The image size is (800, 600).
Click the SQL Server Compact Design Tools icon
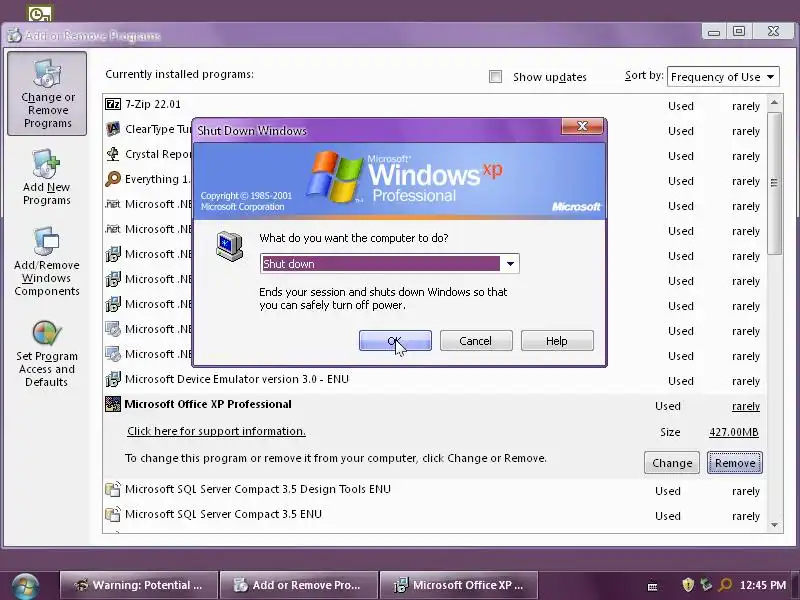113,489
